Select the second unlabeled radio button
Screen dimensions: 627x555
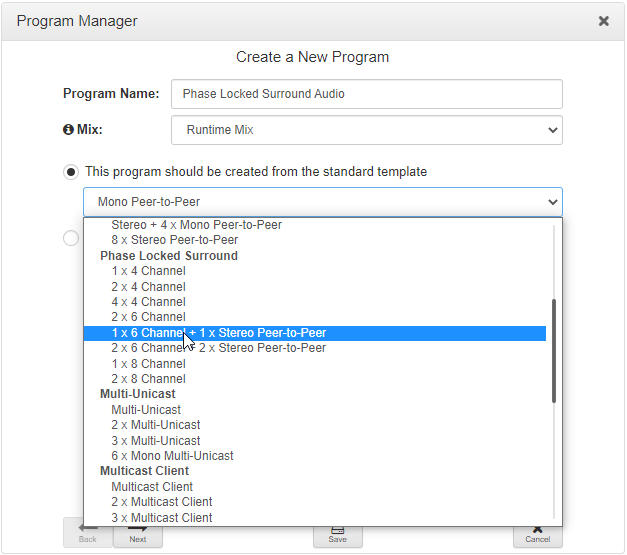point(71,238)
